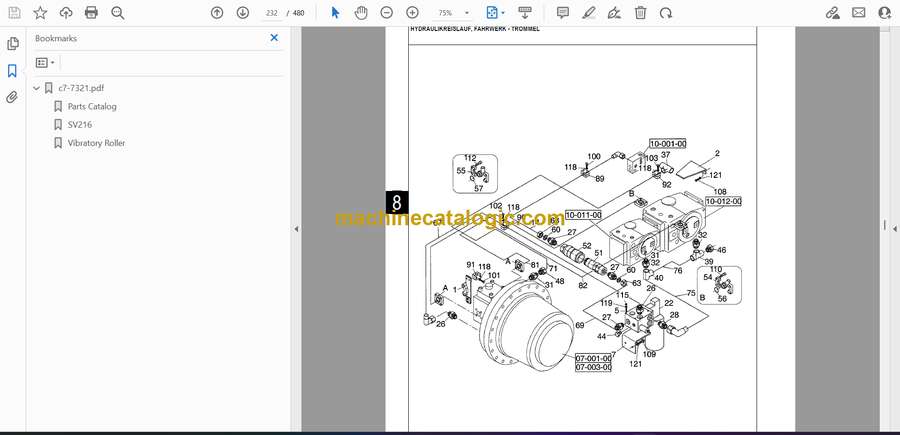900x435 pixels.
Task: Click the fit page view icon
Action: [x=491, y=13]
